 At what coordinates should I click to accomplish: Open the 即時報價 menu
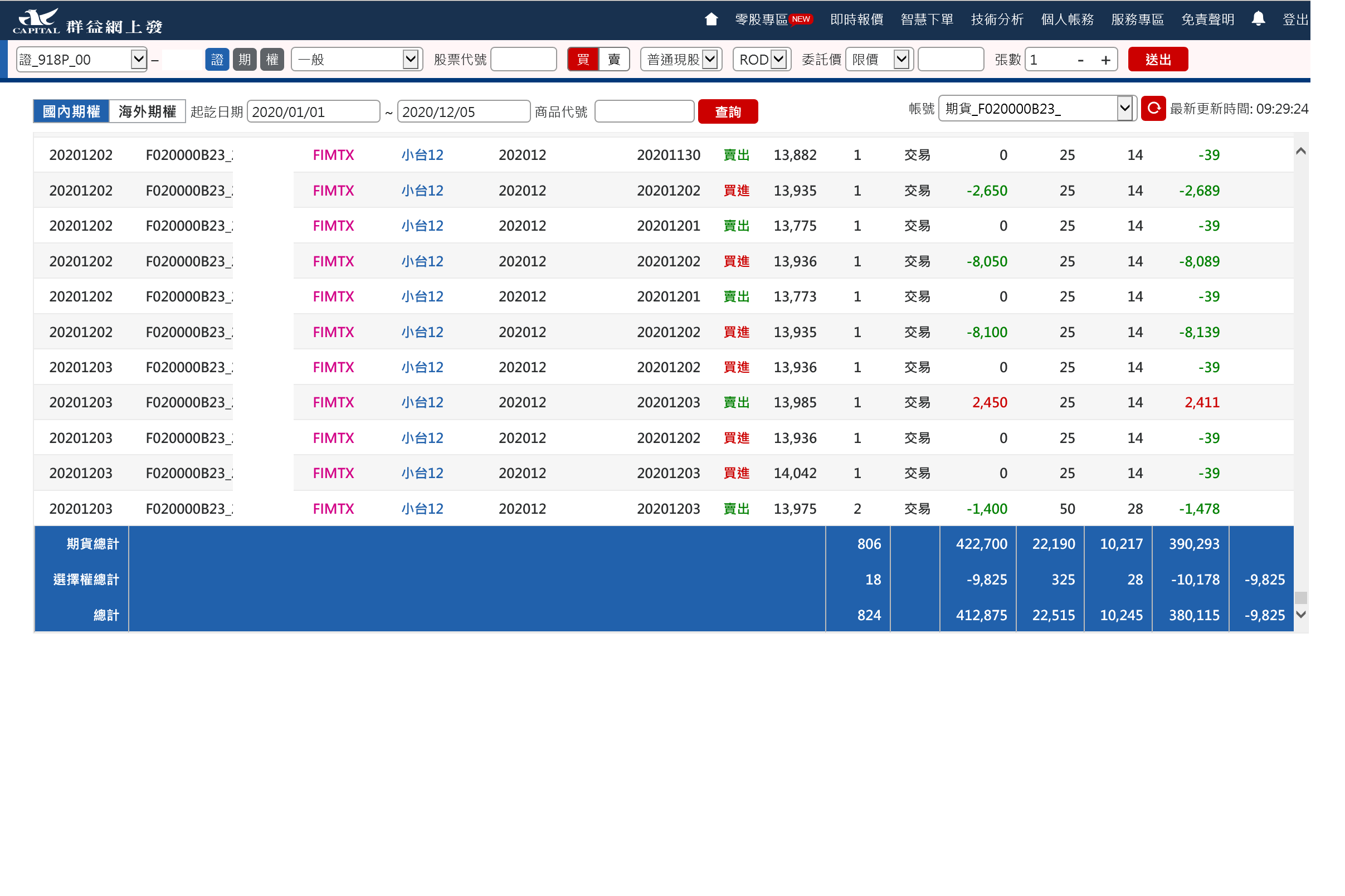point(856,20)
